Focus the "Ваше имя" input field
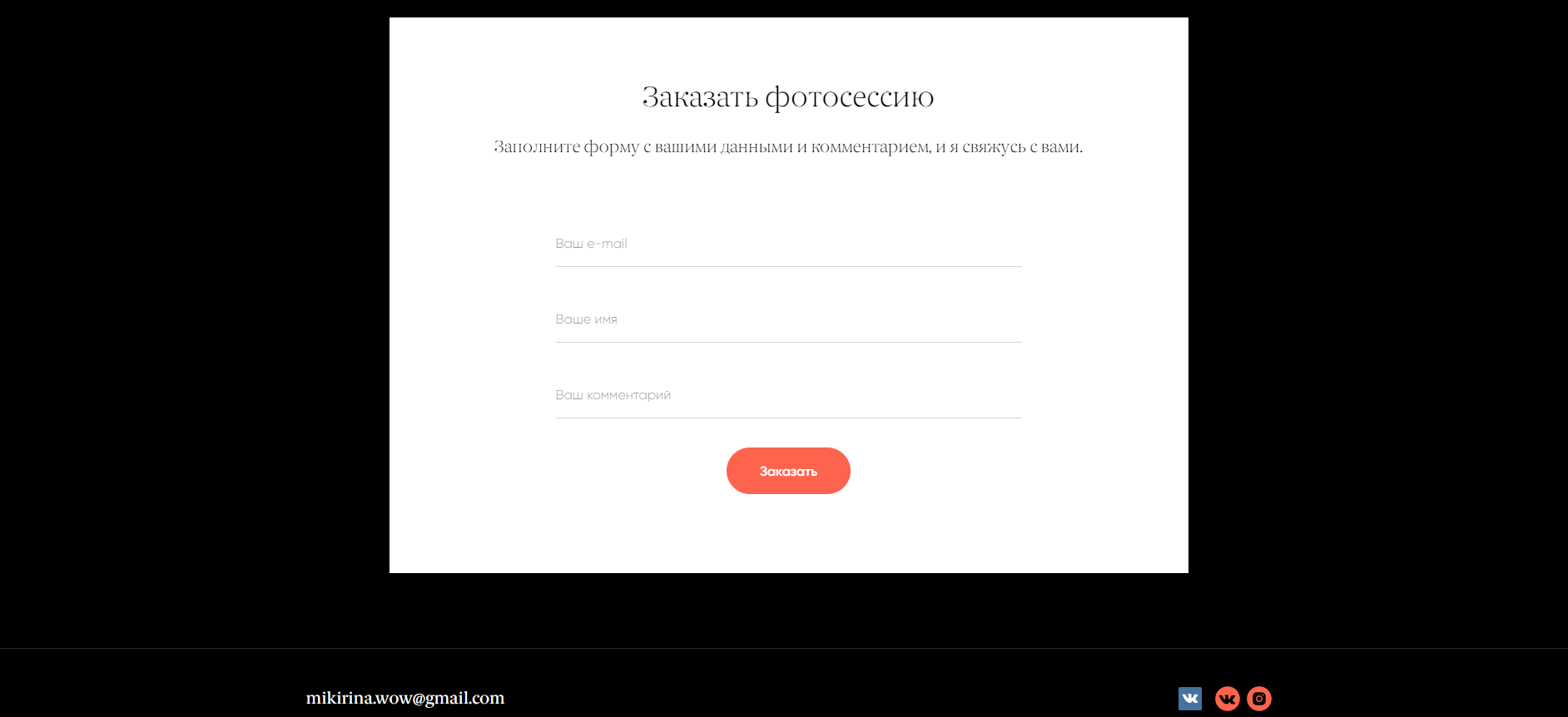Image resolution: width=1568 pixels, height=717 pixels. point(788,319)
